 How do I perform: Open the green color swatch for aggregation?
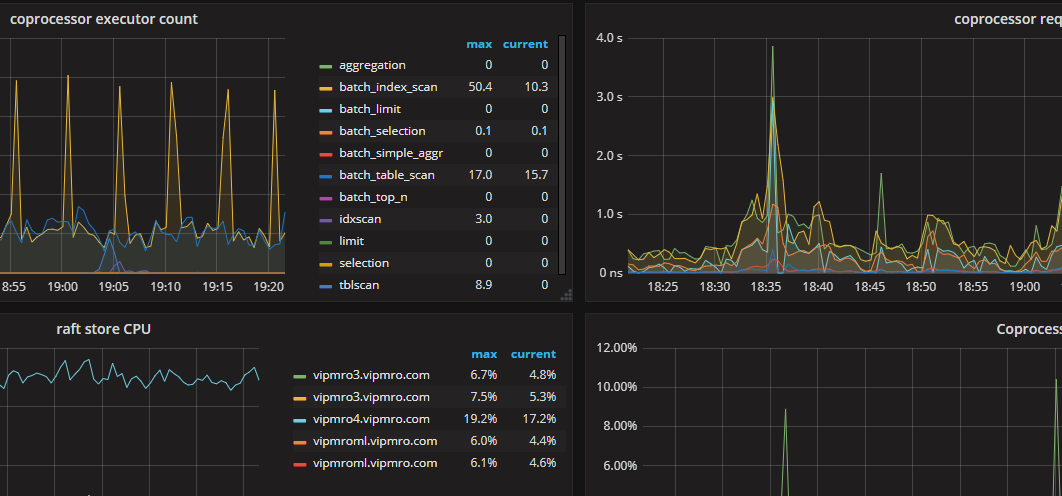pos(325,66)
